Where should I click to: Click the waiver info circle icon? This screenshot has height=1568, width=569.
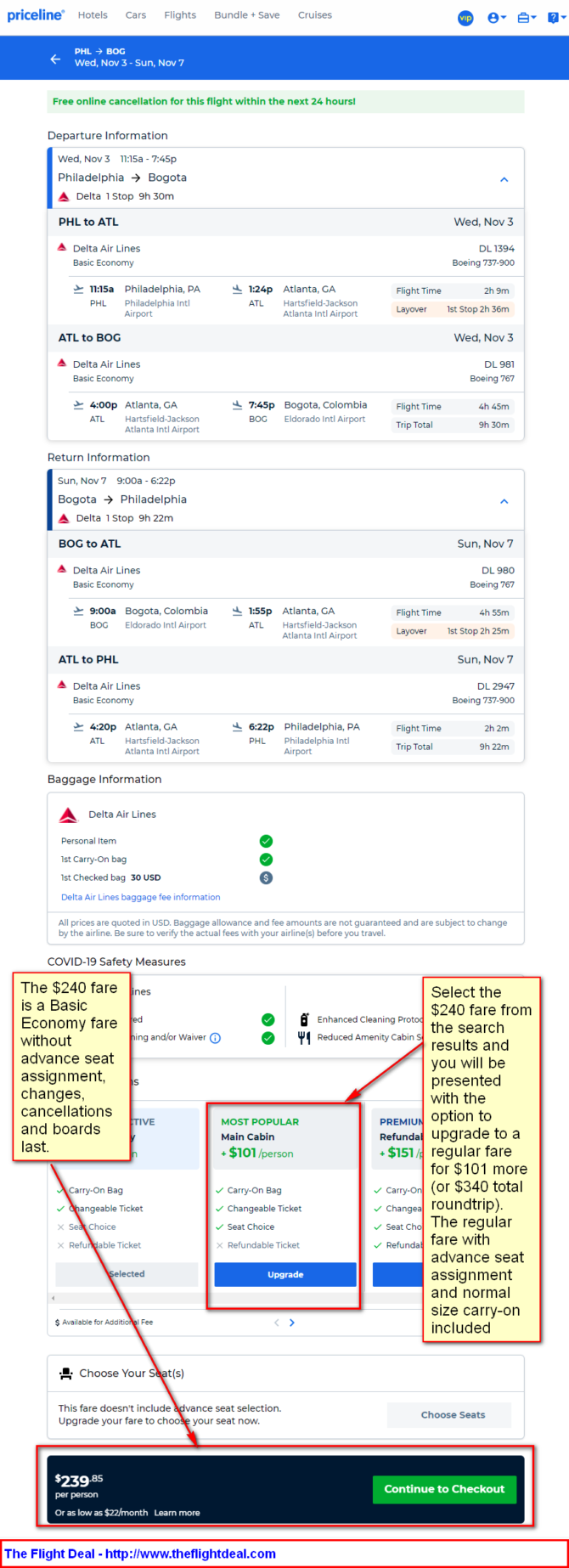click(x=216, y=1038)
